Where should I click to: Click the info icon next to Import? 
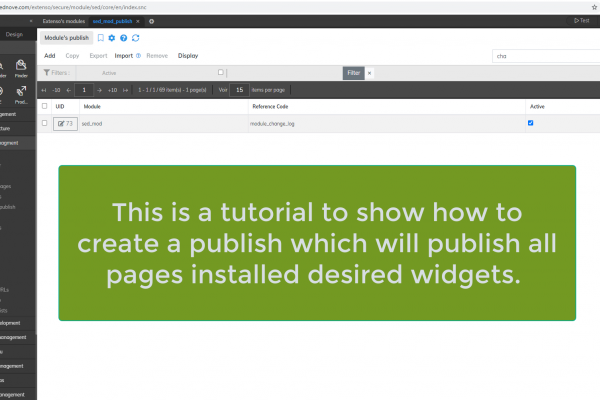pos(139,56)
